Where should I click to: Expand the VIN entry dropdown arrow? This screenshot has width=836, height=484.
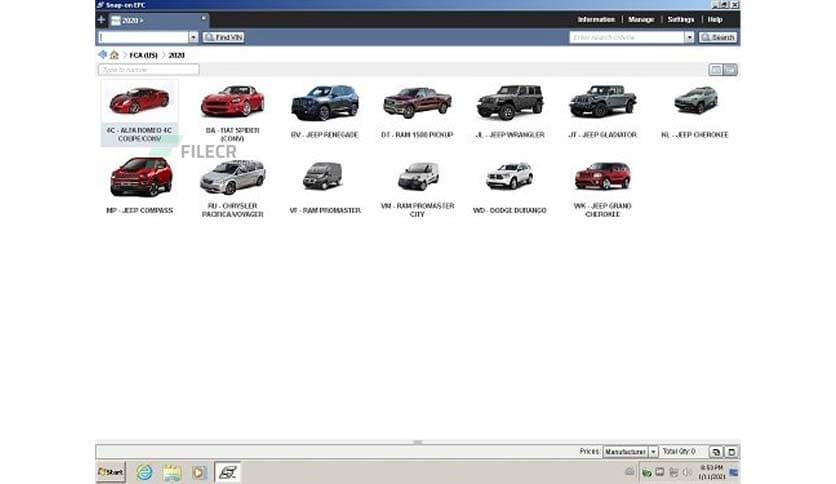(193, 37)
